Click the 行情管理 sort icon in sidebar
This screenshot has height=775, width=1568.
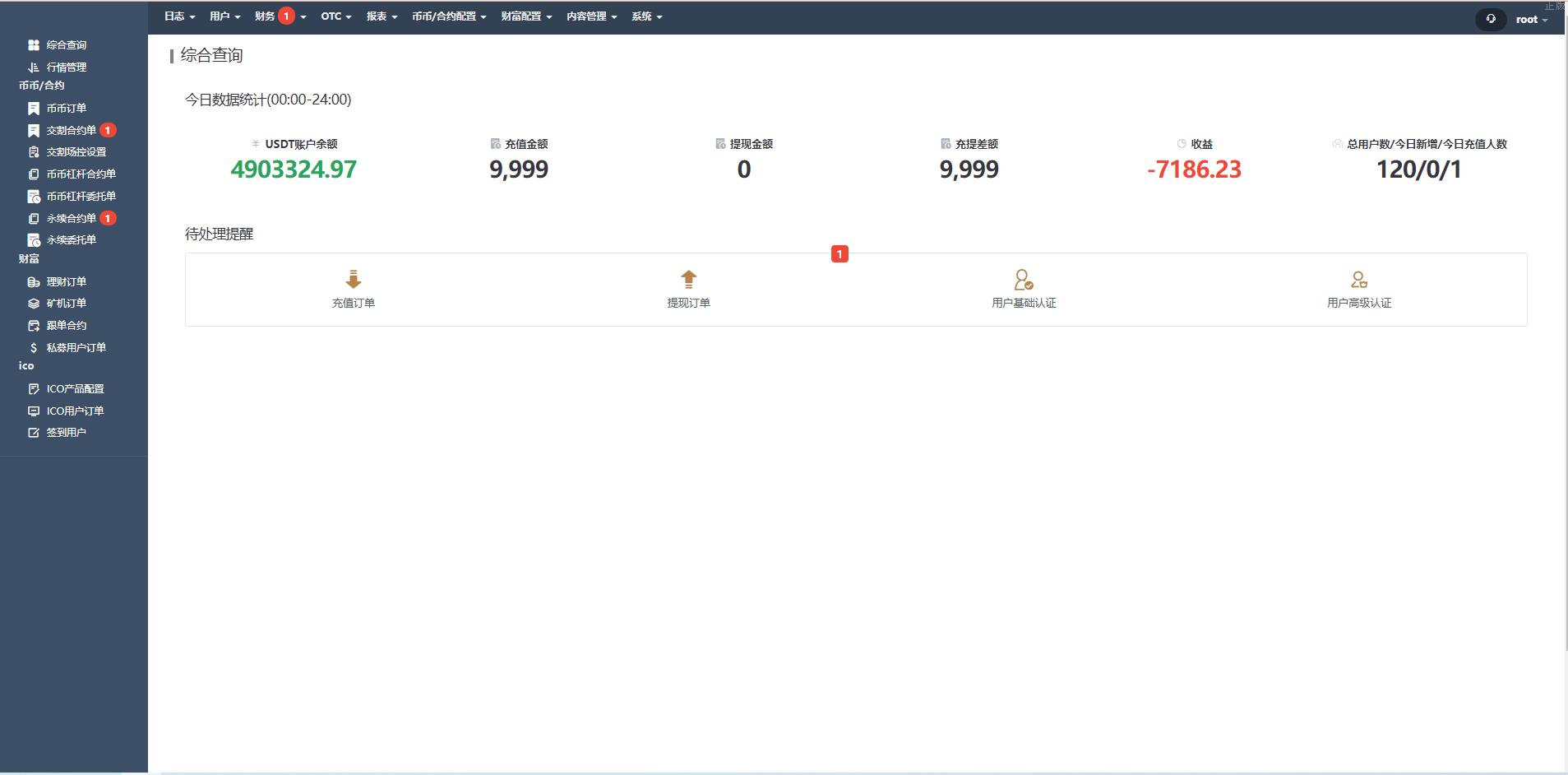[x=34, y=67]
